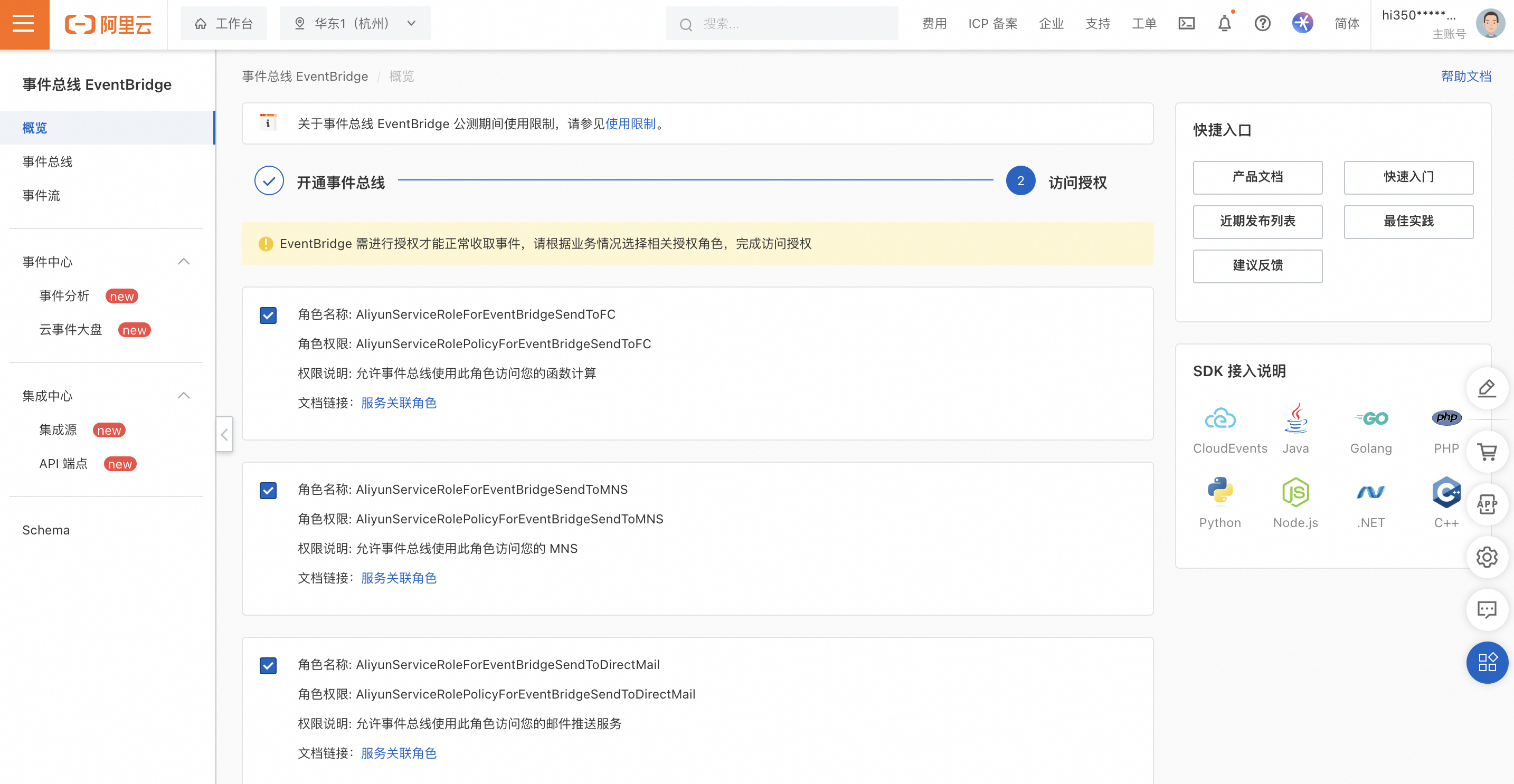Click the floating shopping cart icon
The image size is (1514, 784).
coord(1487,452)
